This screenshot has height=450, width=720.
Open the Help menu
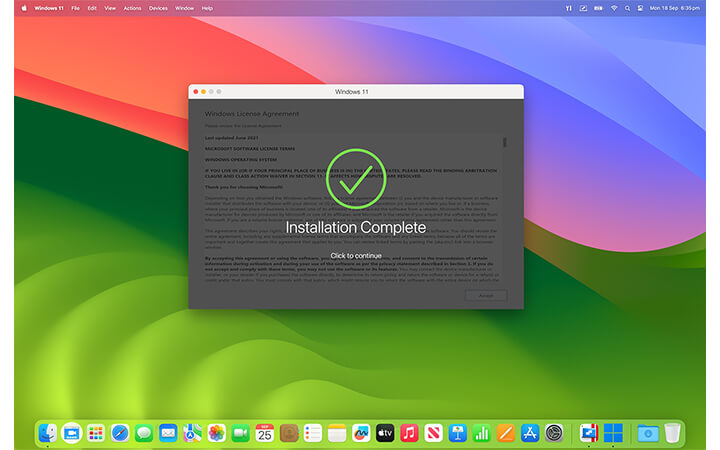207,8
